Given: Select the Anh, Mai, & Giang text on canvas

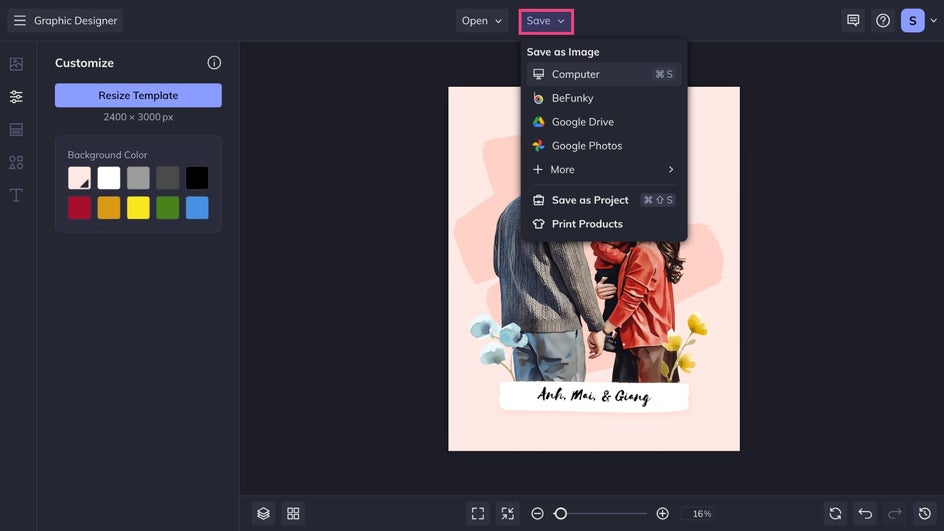Looking at the screenshot, I should (x=594, y=396).
